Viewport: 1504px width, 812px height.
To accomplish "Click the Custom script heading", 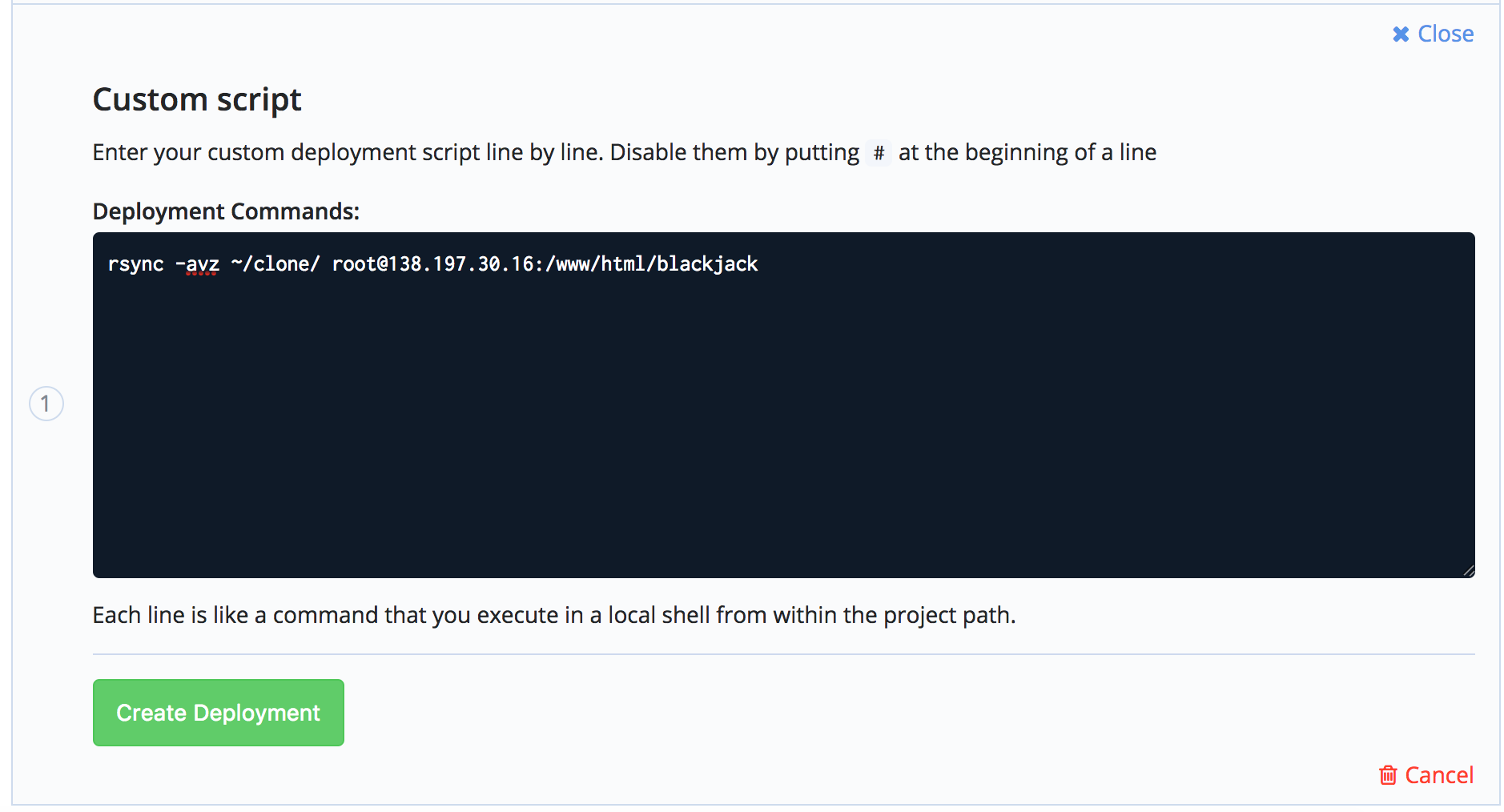I will tap(197, 100).
